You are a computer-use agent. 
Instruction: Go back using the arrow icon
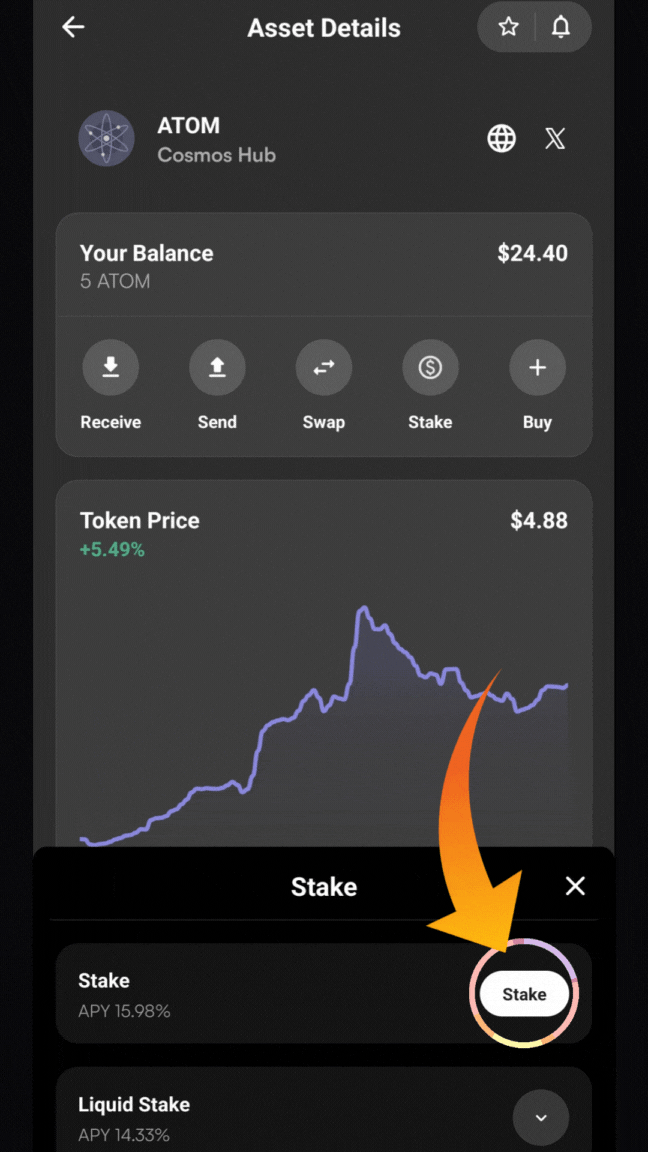[74, 28]
